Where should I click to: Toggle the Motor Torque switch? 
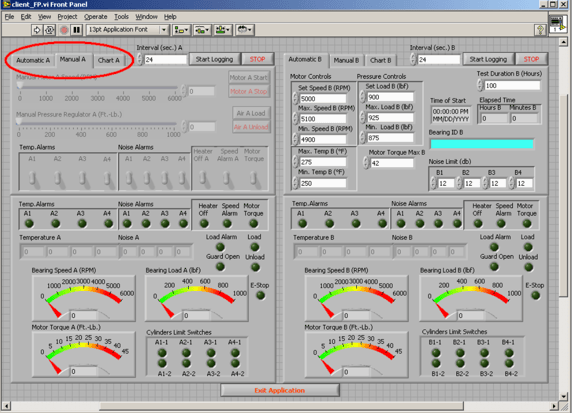pyautogui.click(x=253, y=178)
